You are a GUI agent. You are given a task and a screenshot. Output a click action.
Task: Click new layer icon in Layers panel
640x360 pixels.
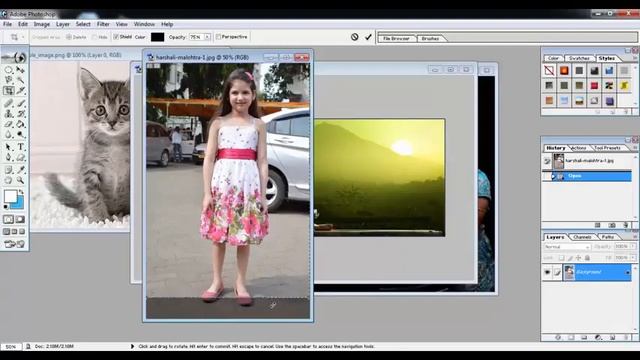click(x=612, y=338)
